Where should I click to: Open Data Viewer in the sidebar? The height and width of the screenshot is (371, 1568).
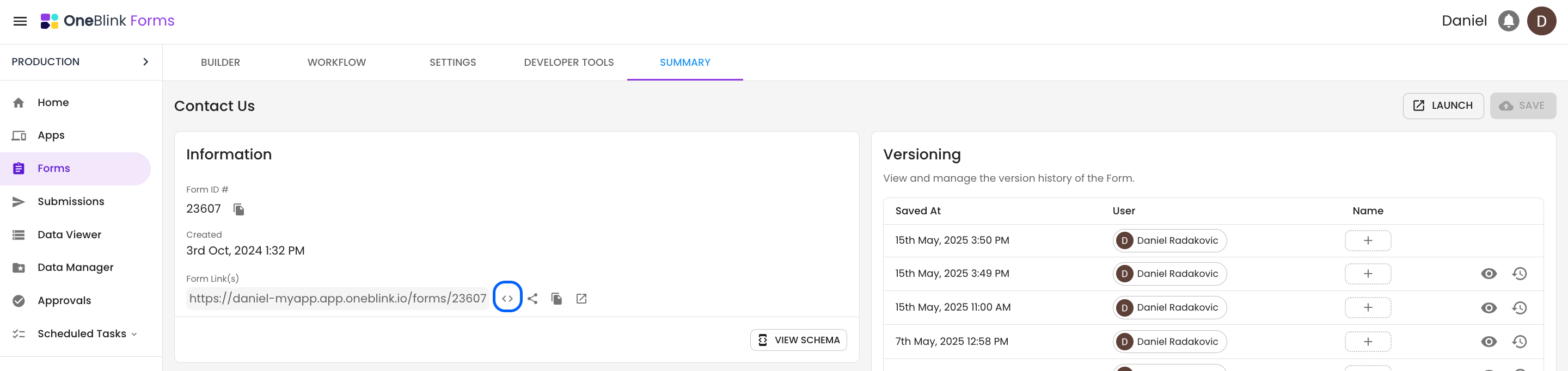point(76,235)
